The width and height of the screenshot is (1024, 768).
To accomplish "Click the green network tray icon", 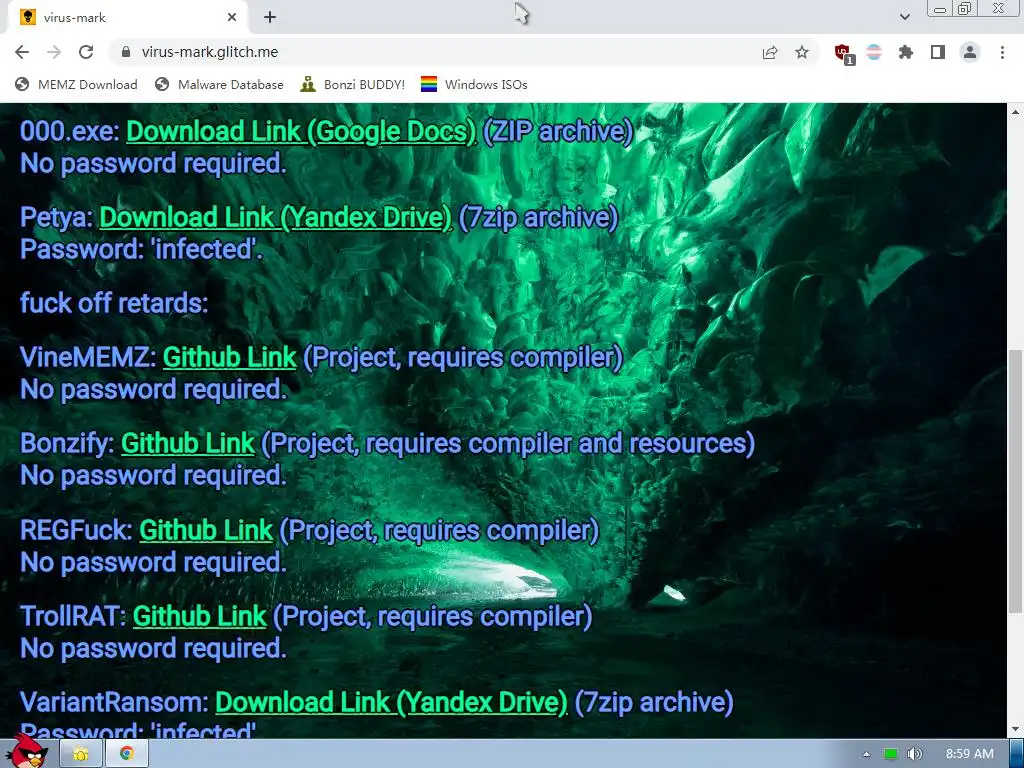I will 890,754.
